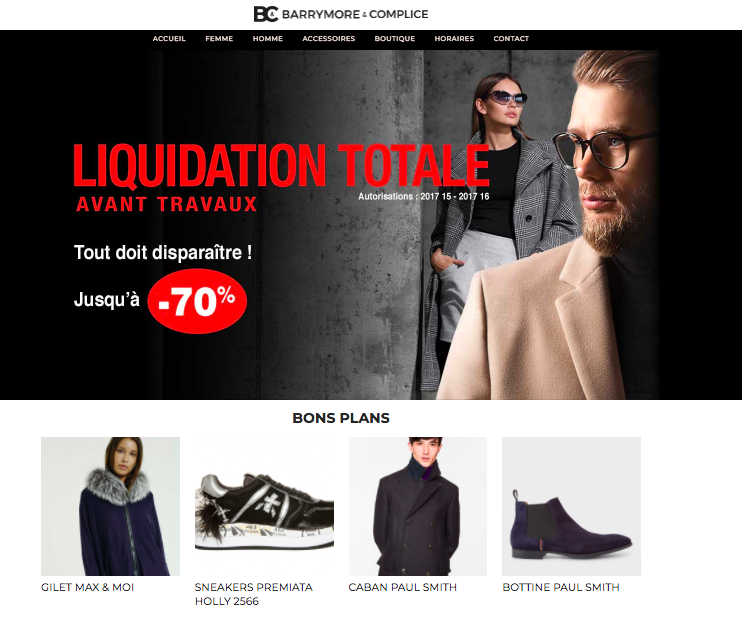742x618 pixels.
Task: Open the Gilet Max & Moi product image
Action: [110, 506]
